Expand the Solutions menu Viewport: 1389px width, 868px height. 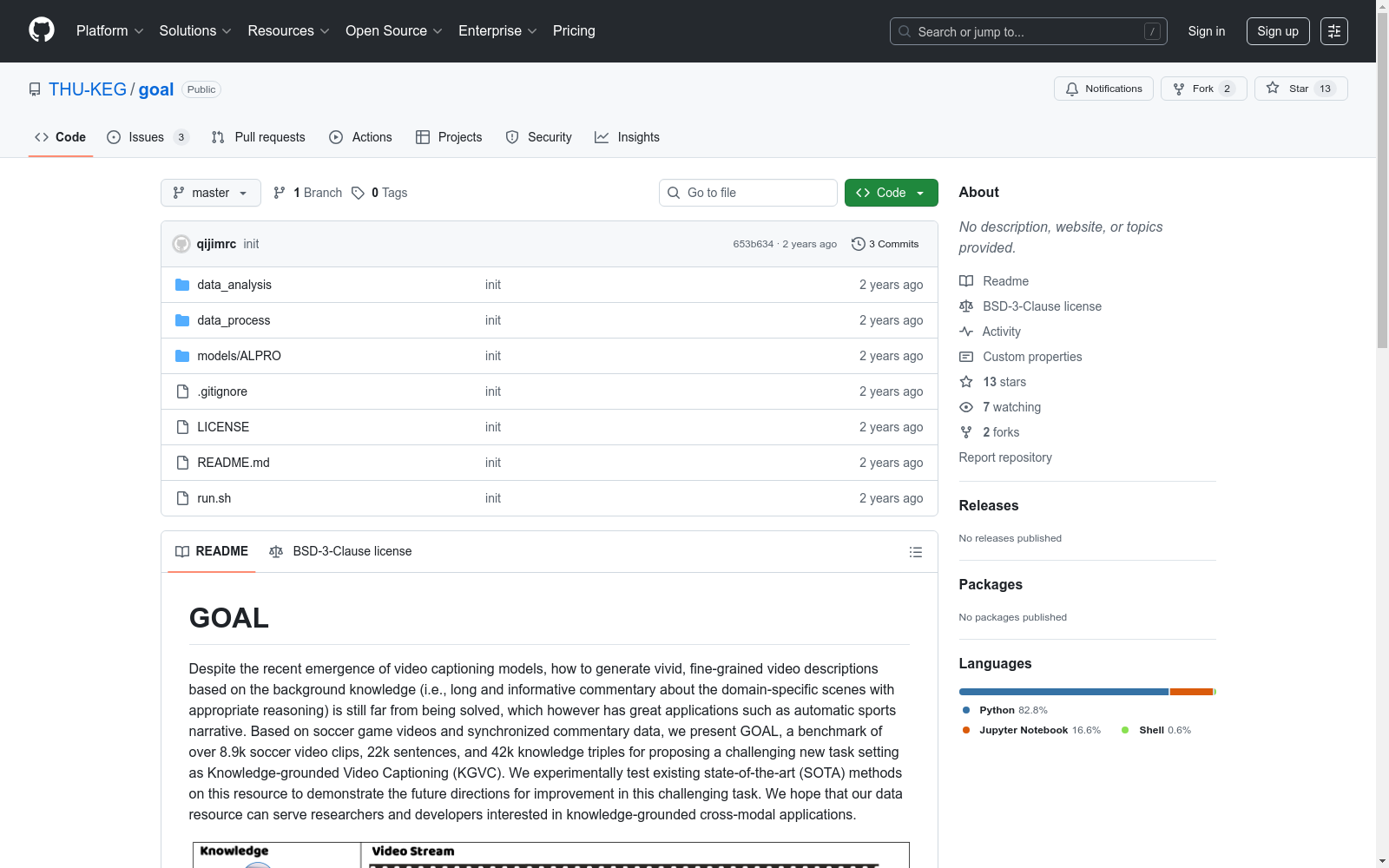point(195,30)
